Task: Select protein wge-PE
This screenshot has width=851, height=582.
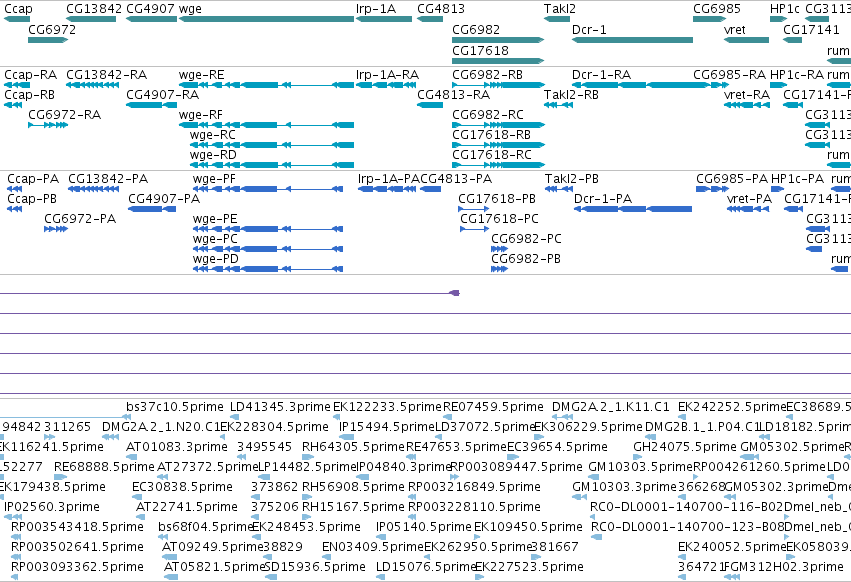Action: (x=268, y=229)
